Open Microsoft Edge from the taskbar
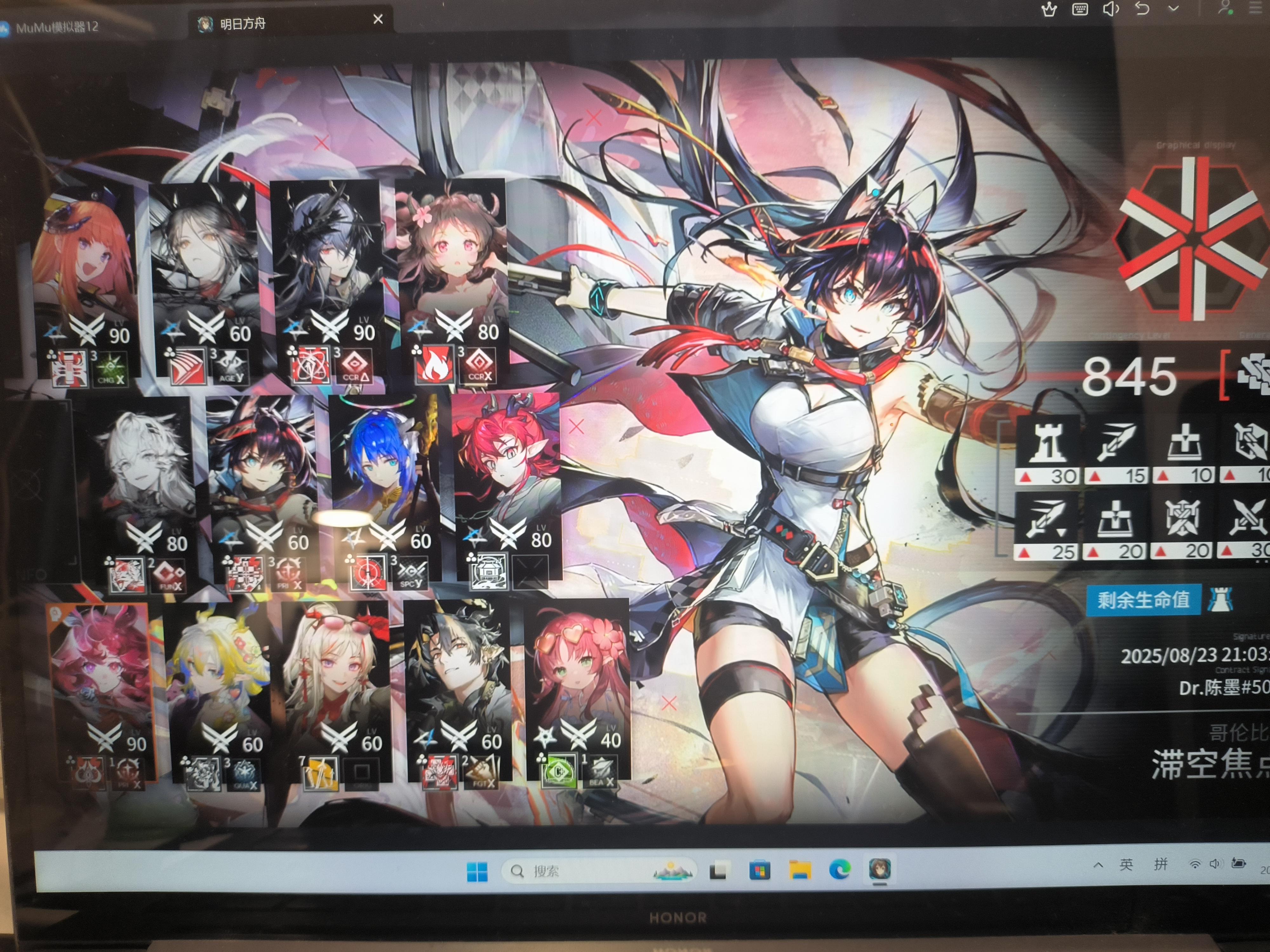This screenshot has width=1270, height=952. click(x=839, y=869)
